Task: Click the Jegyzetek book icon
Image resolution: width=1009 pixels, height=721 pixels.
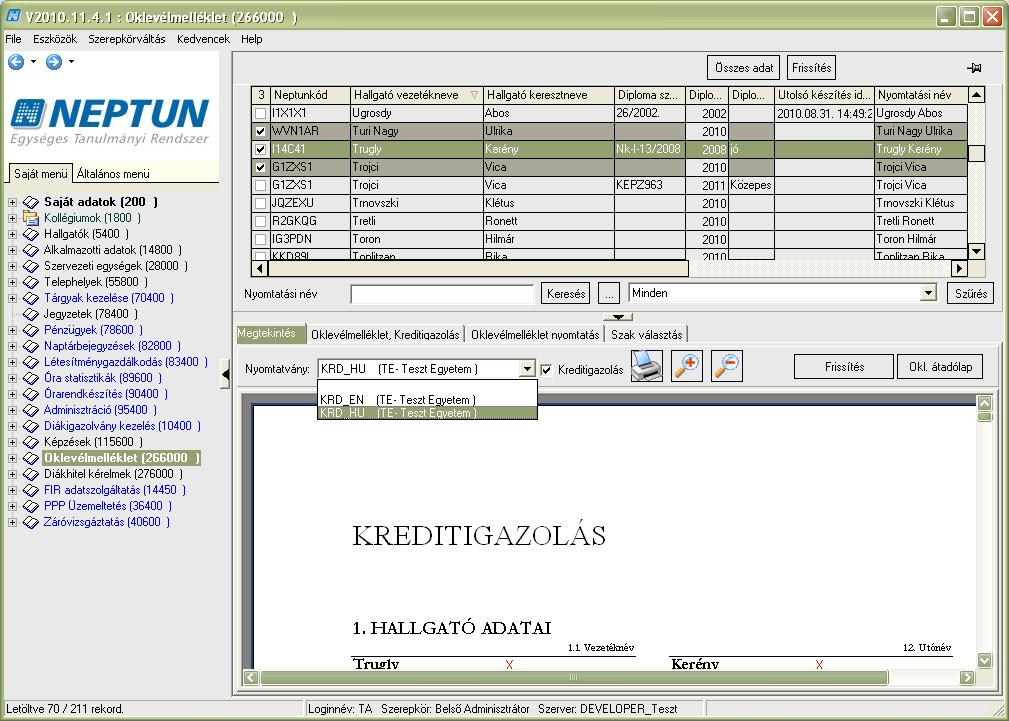Action: (31, 314)
